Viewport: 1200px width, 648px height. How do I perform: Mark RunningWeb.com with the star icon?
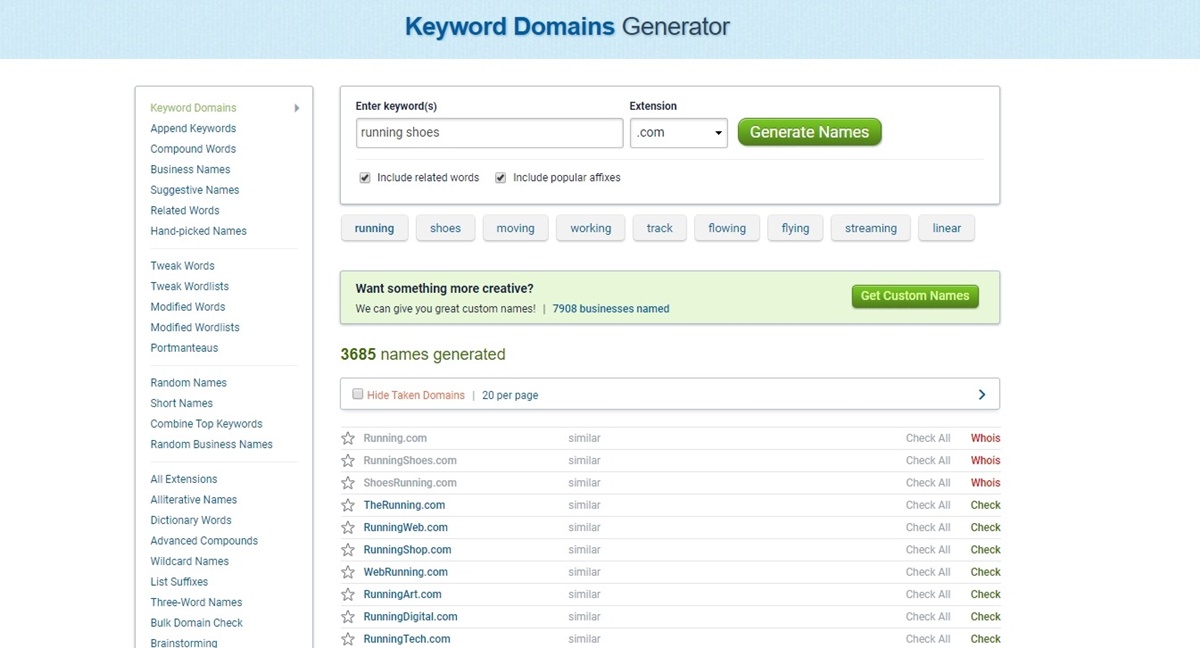[x=348, y=528]
